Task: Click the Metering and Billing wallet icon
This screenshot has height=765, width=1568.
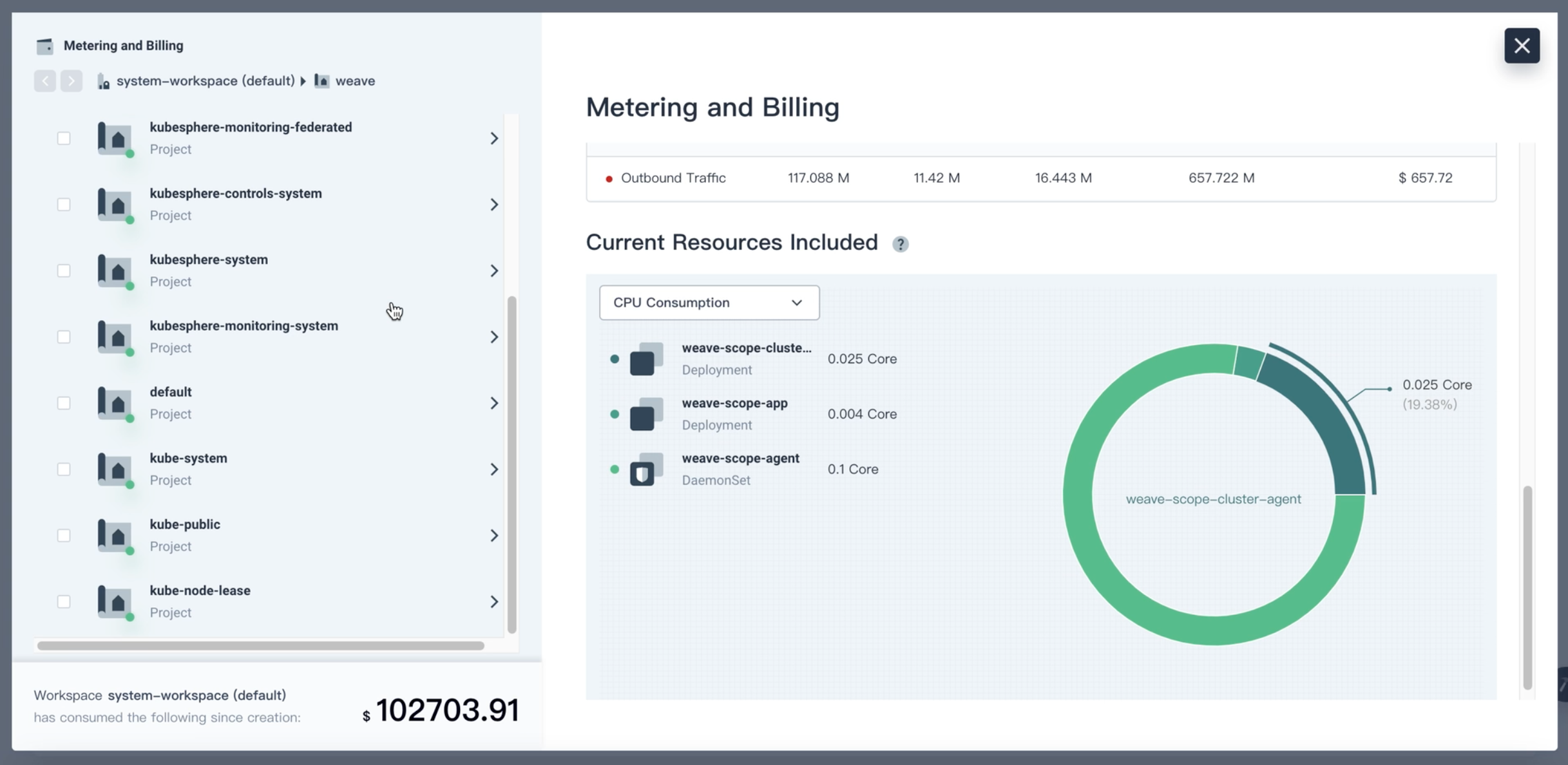Action: 45,45
